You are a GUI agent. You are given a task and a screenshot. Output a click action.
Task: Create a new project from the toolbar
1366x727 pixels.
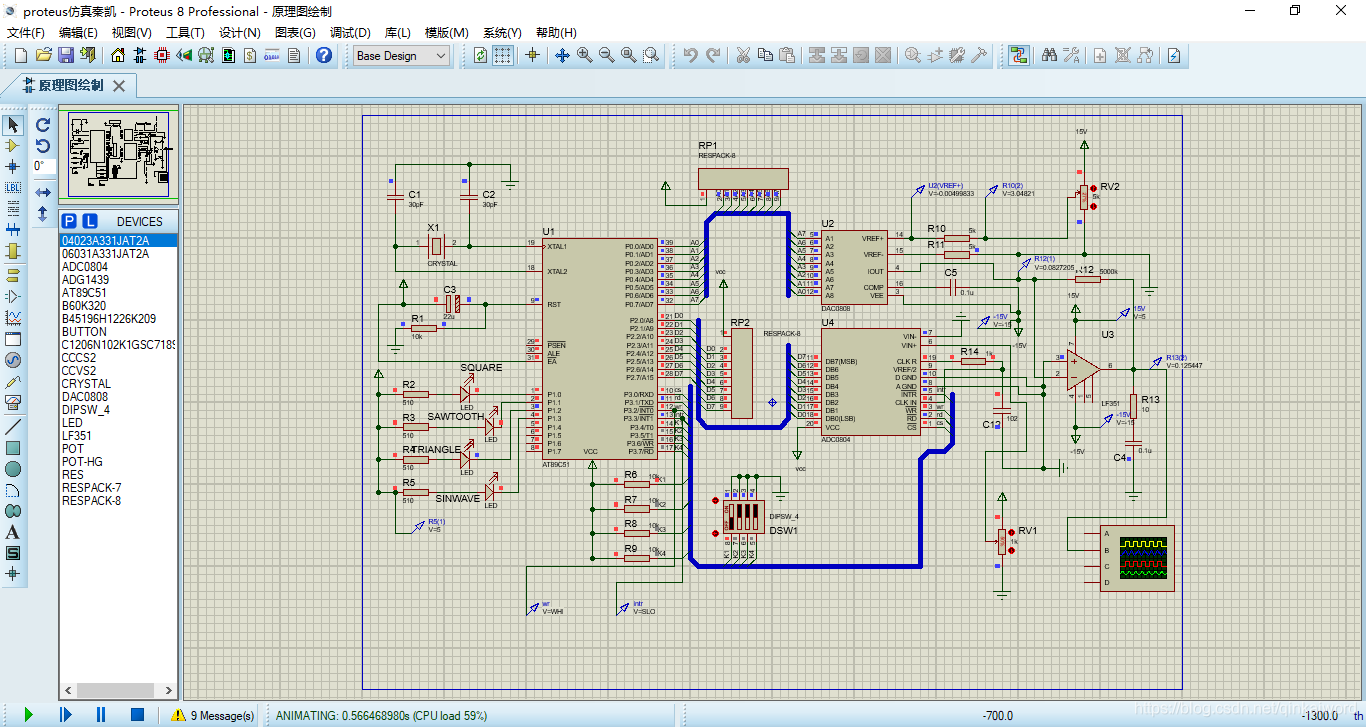[21, 56]
